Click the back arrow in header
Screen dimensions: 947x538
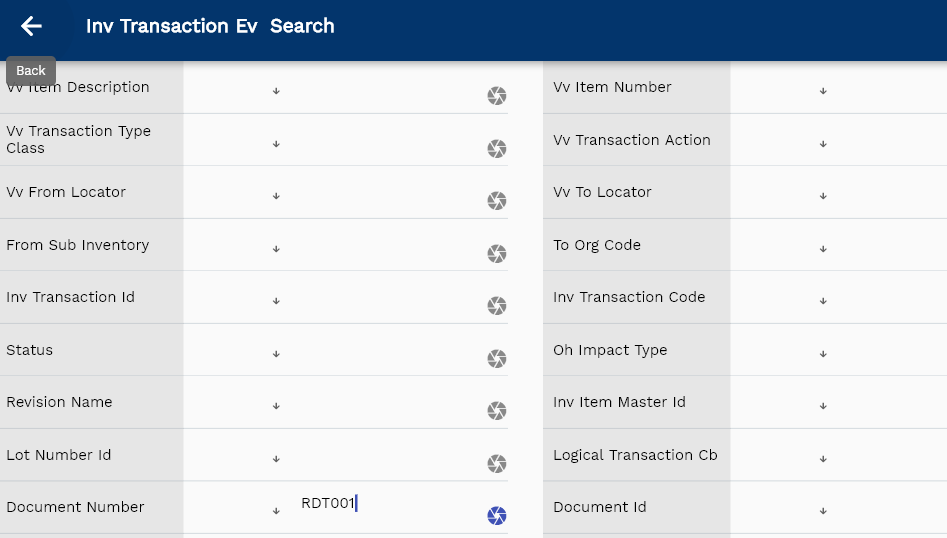pos(31,27)
